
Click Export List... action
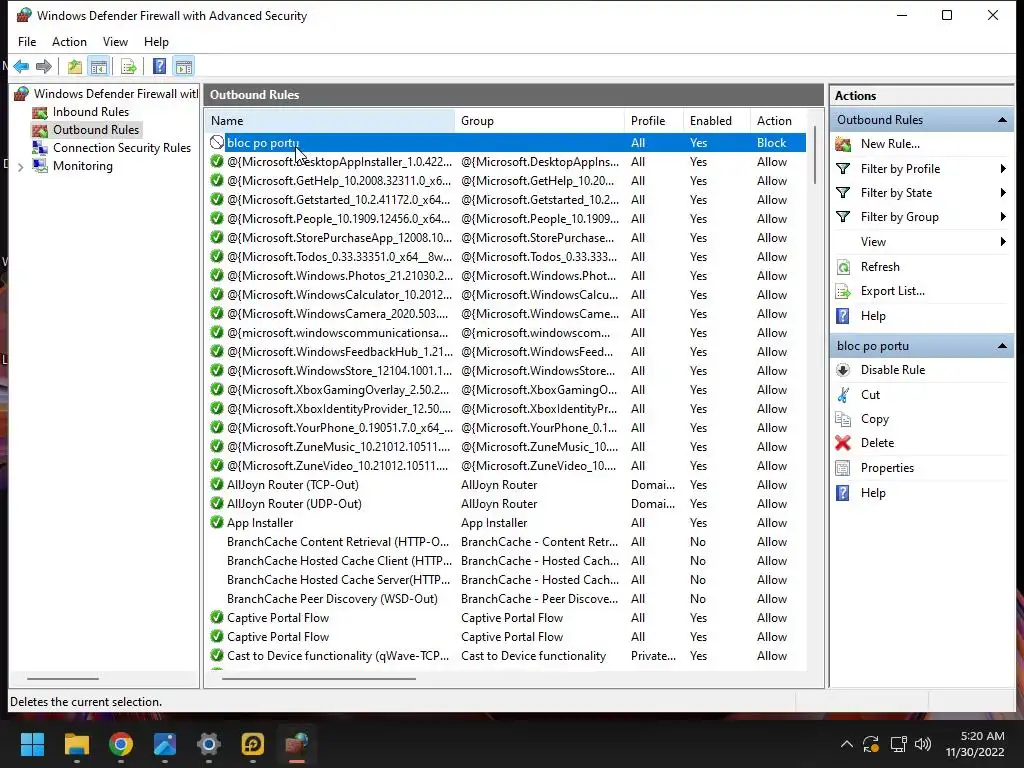pyautogui.click(x=893, y=291)
